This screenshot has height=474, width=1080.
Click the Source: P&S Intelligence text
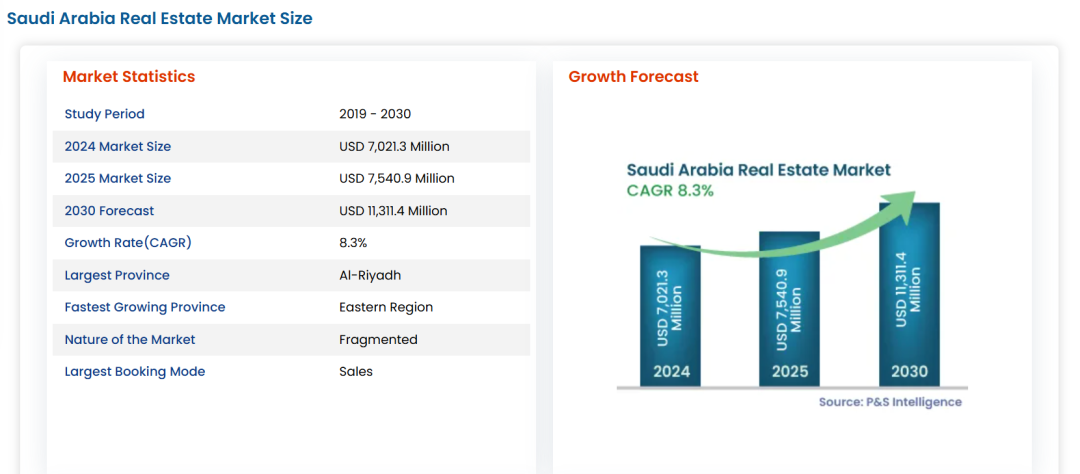point(890,402)
